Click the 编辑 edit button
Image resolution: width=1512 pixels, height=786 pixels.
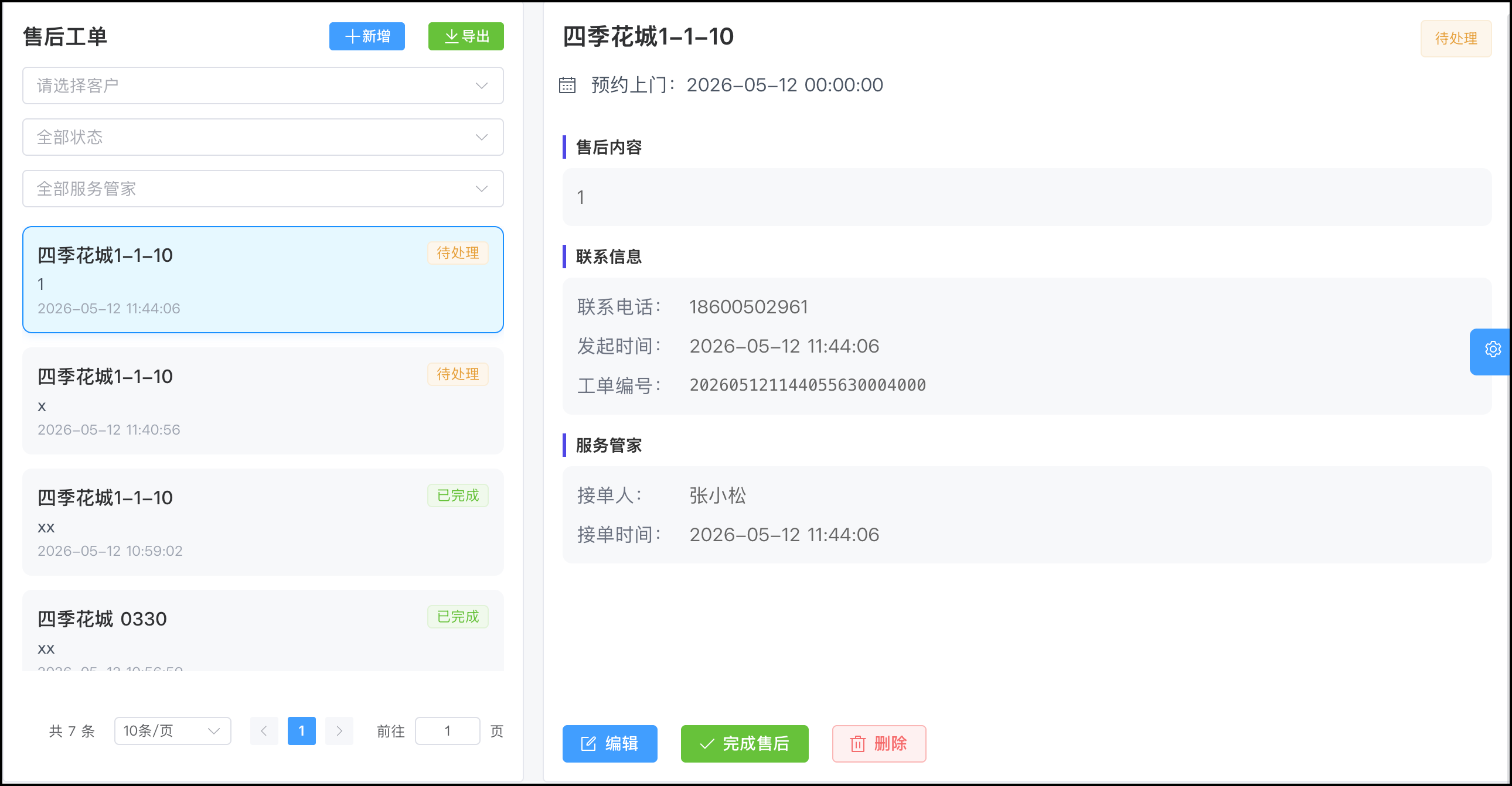[x=610, y=744]
